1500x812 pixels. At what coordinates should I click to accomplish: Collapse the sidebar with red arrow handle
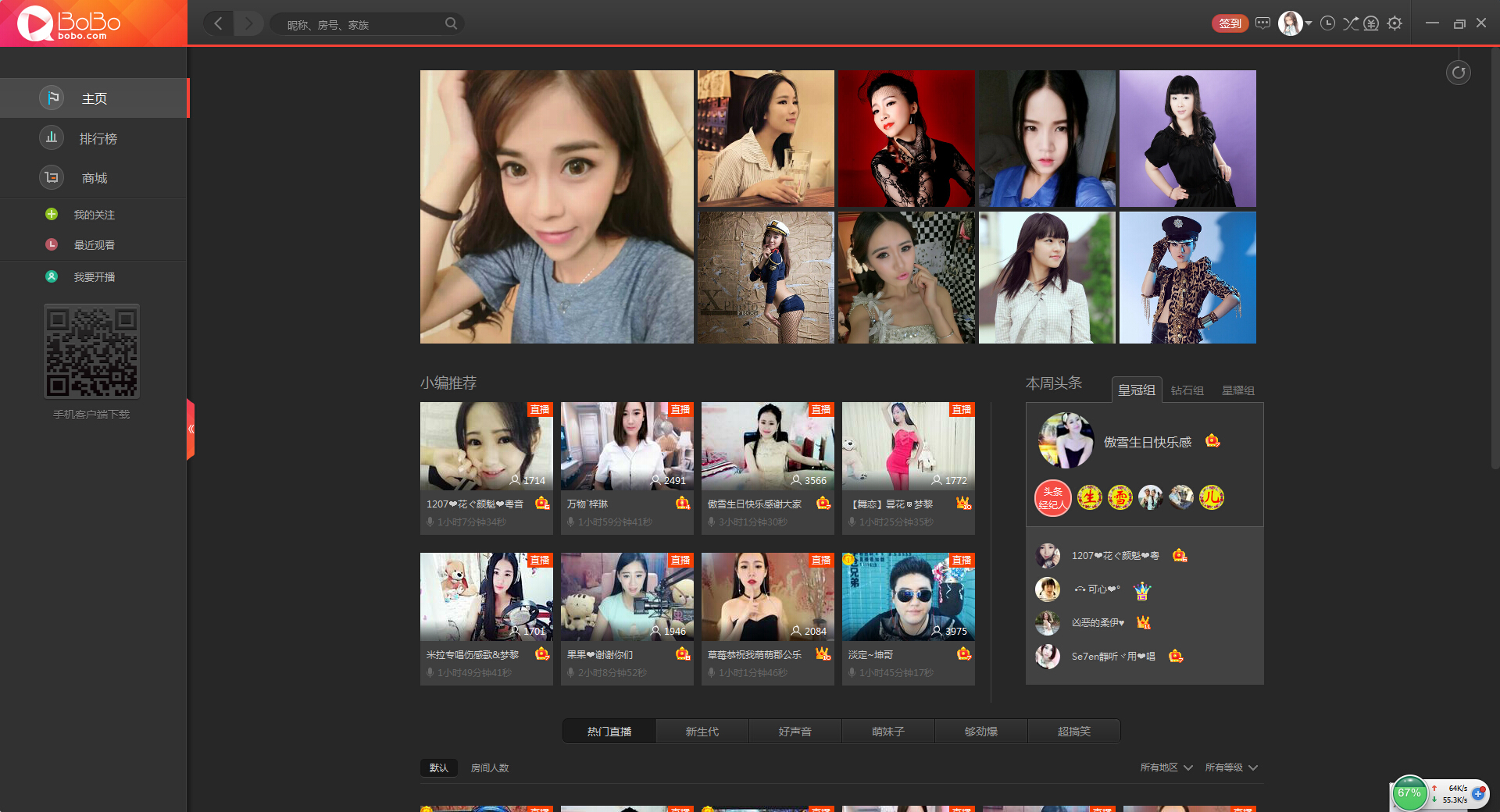(x=191, y=429)
